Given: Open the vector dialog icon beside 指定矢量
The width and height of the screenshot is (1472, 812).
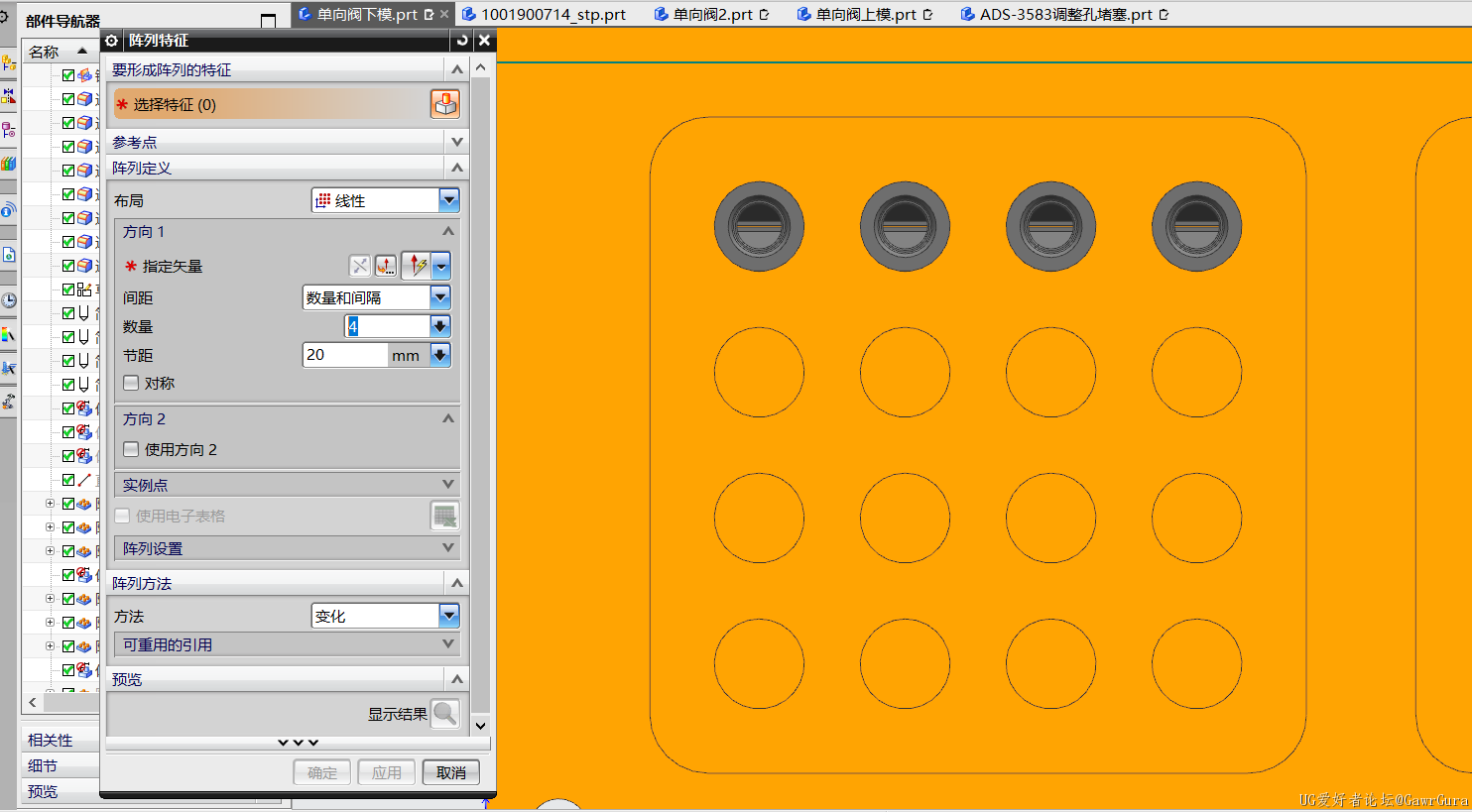Looking at the screenshot, I should [x=386, y=266].
